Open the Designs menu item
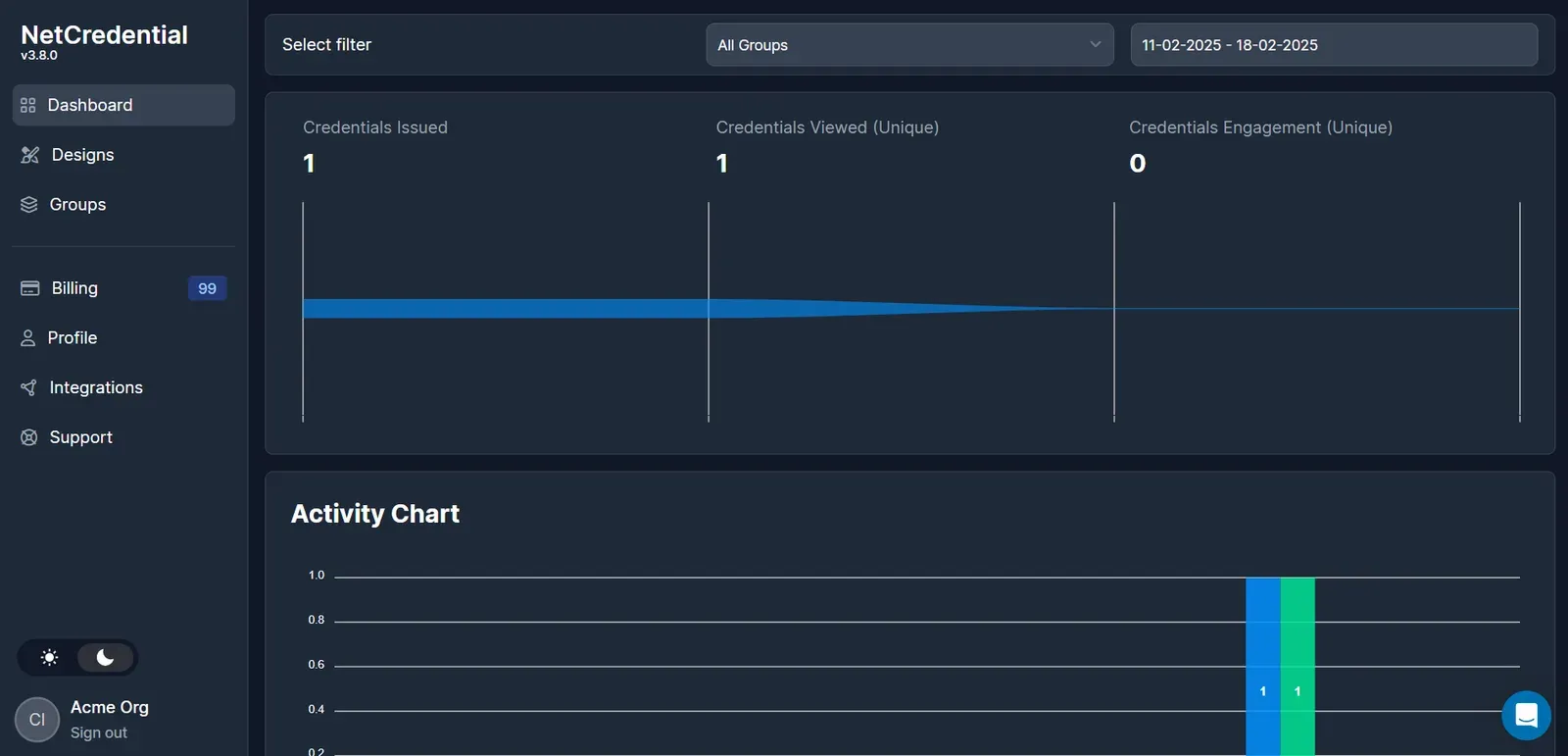The height and width of the screenshot is (756, 1568). [x=123, y=155]
